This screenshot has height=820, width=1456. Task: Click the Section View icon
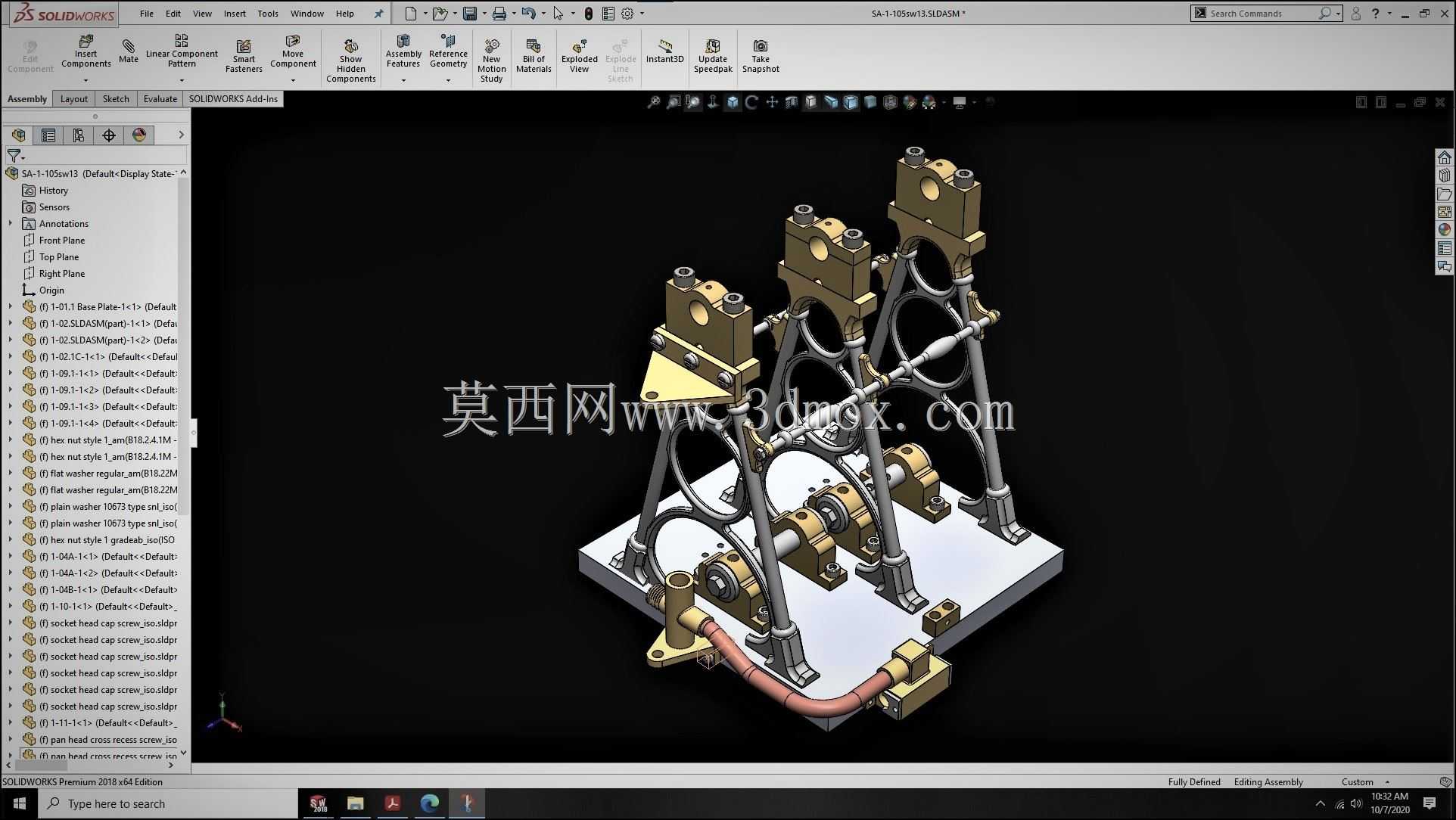[x=791, y=102]
